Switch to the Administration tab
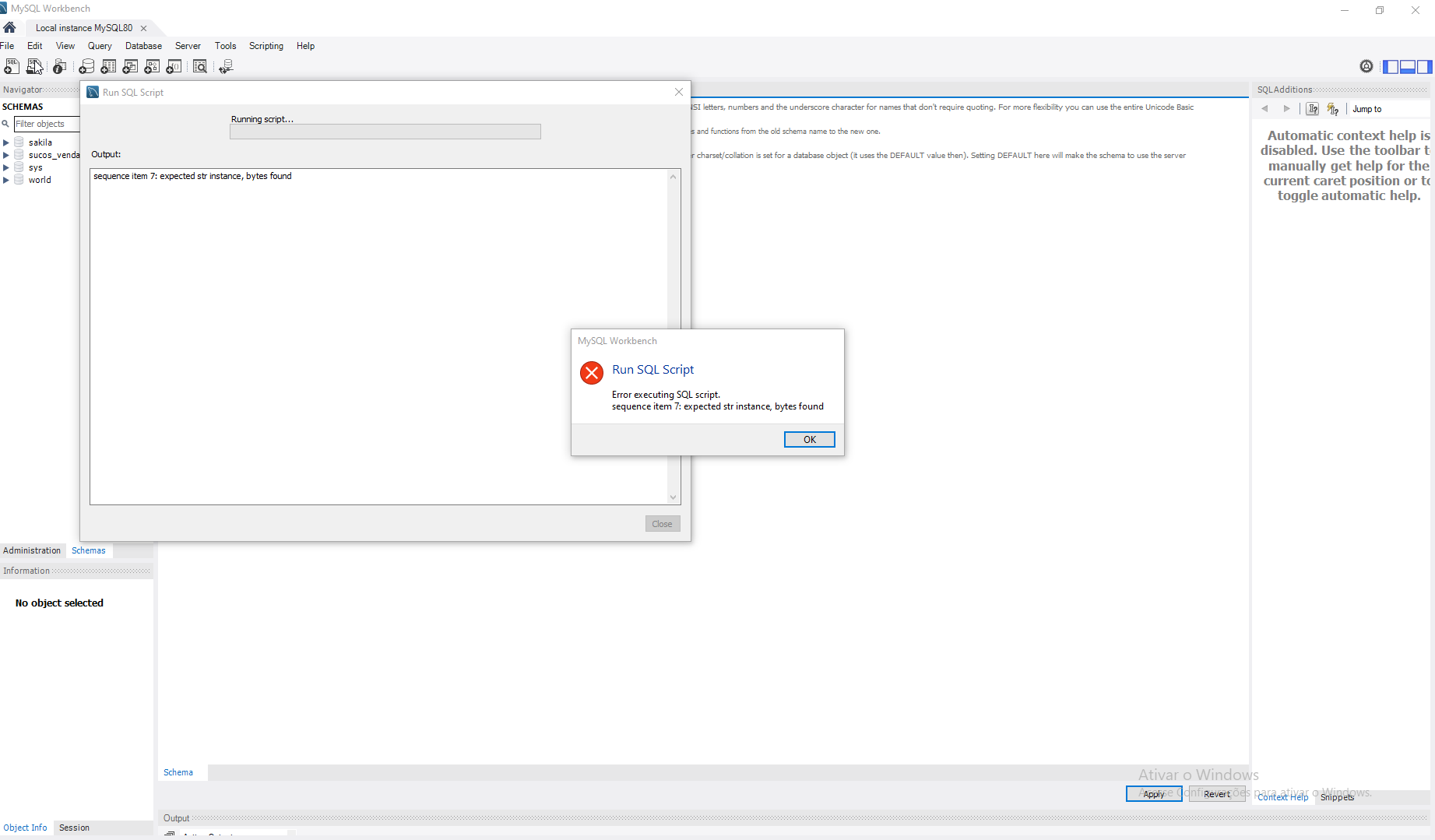1435x840 pixels. 32,550
